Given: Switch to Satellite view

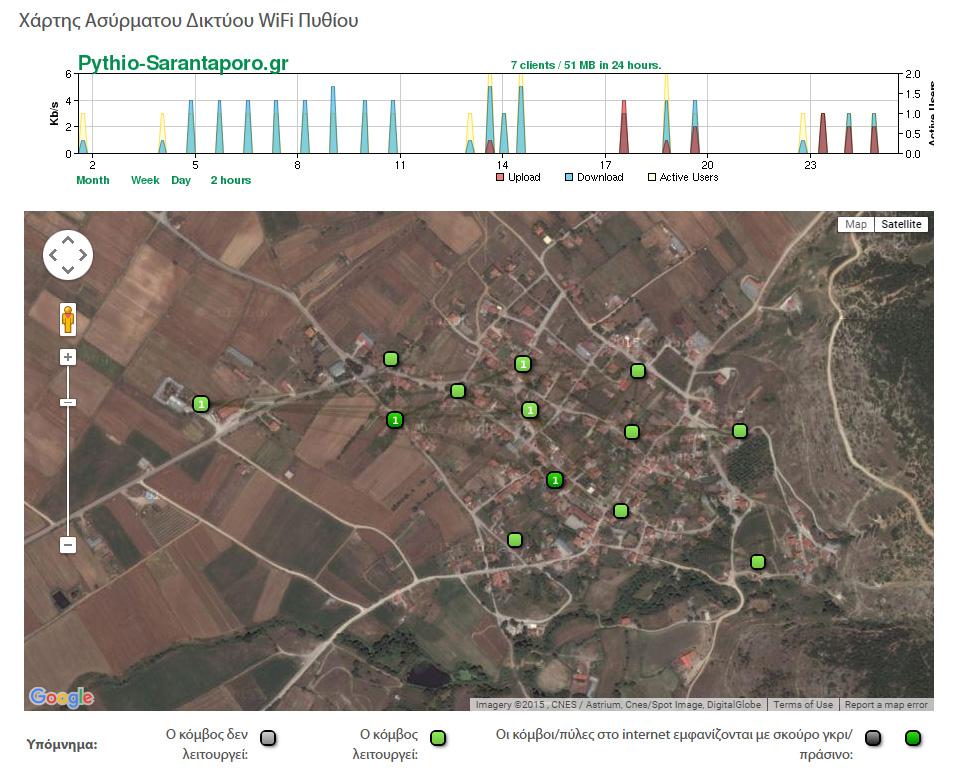Looking at the screenshot, I should pos(901,224).
